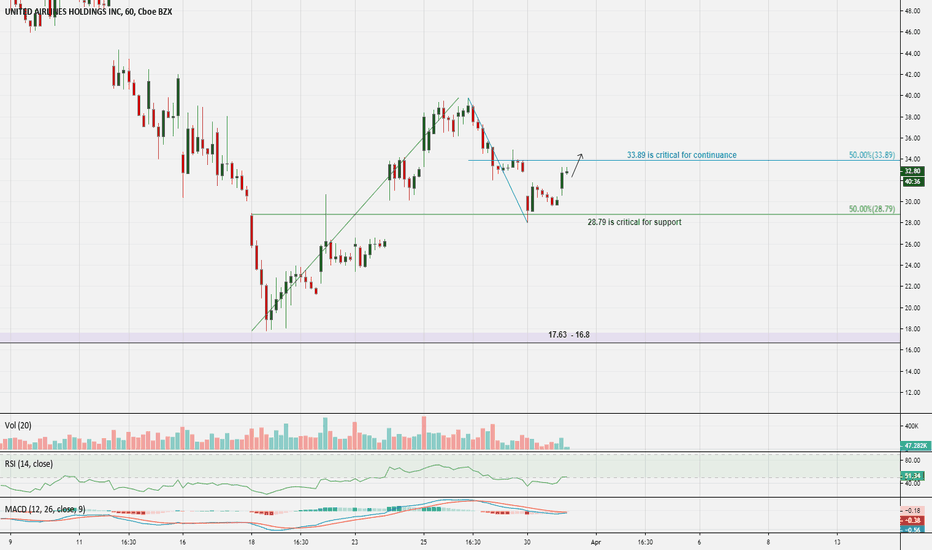The width and height of the screenshot is (932, 550).
Task: Click 36.00 on the price axis
Action: point(912,139)
